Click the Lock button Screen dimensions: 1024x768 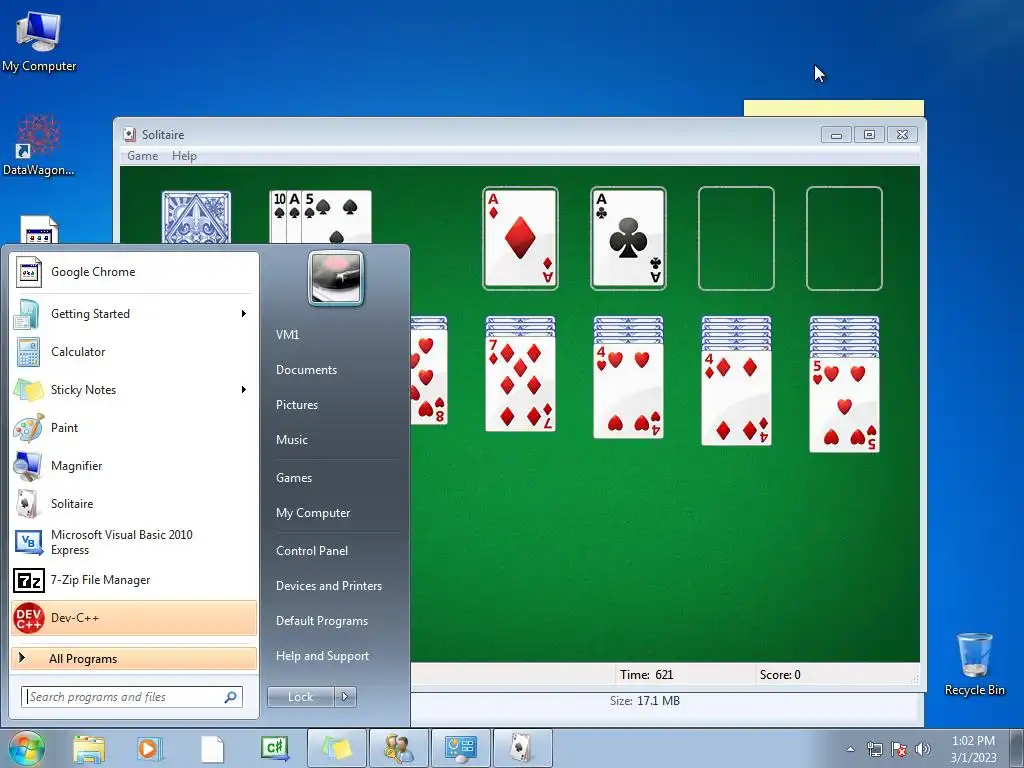click(300, 697)
